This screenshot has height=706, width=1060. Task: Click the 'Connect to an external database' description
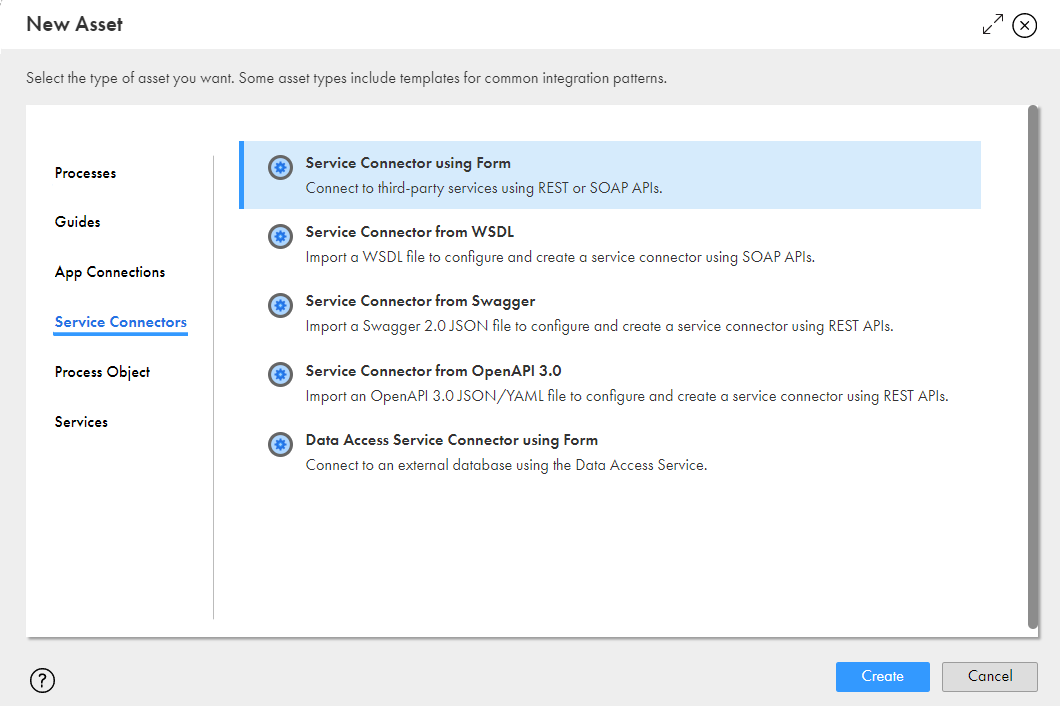click(506, 465)
